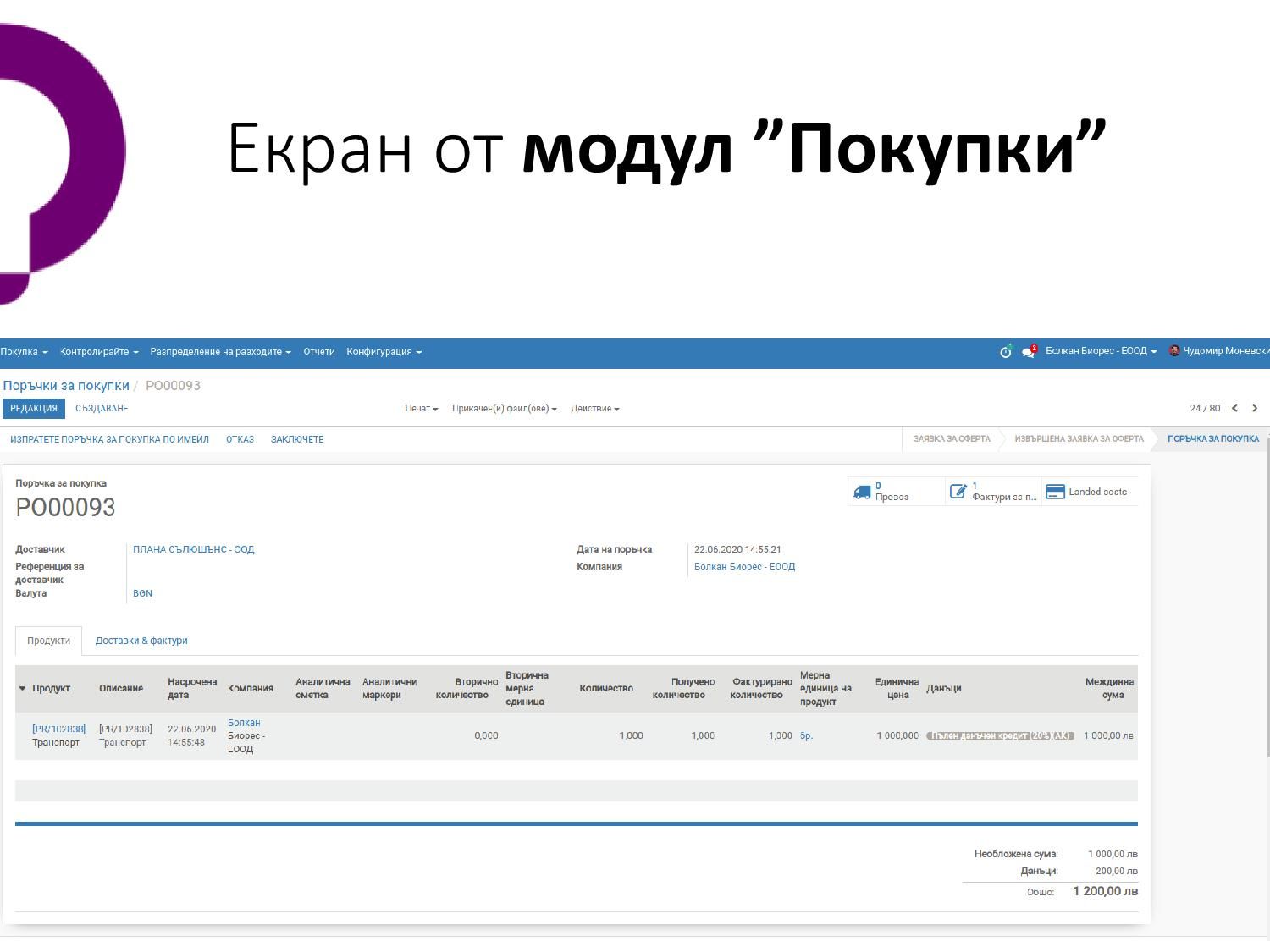The width and height of the screenshot is (1270, 952).
Task: Open the conversations chat bubble icon
Action: tap(1029, 352)
